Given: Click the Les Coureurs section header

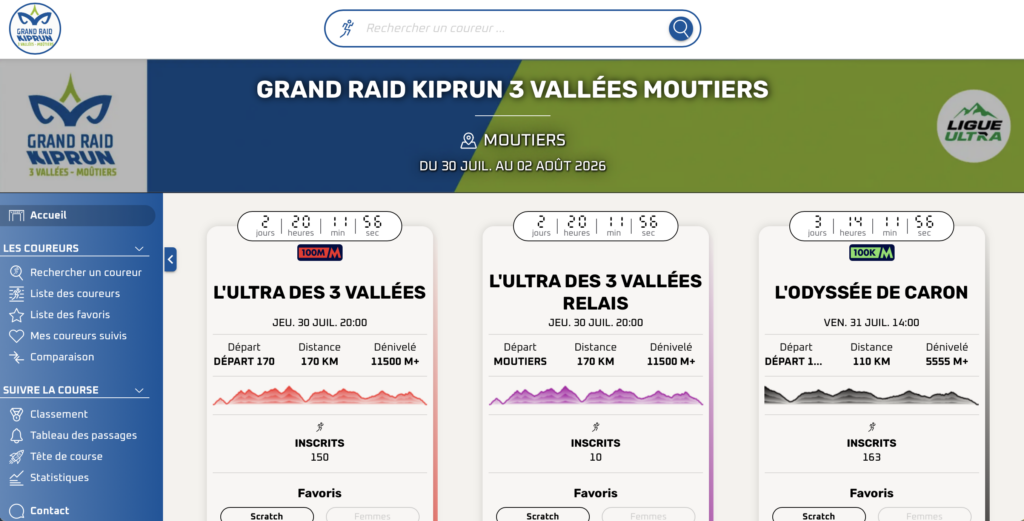Looking at the screenshot, I should (75, 249).
